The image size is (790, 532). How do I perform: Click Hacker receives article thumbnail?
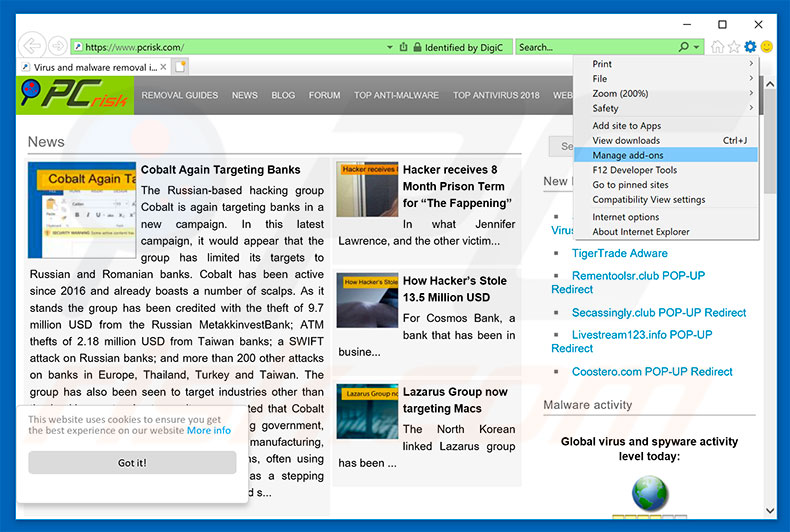[367, 189]
